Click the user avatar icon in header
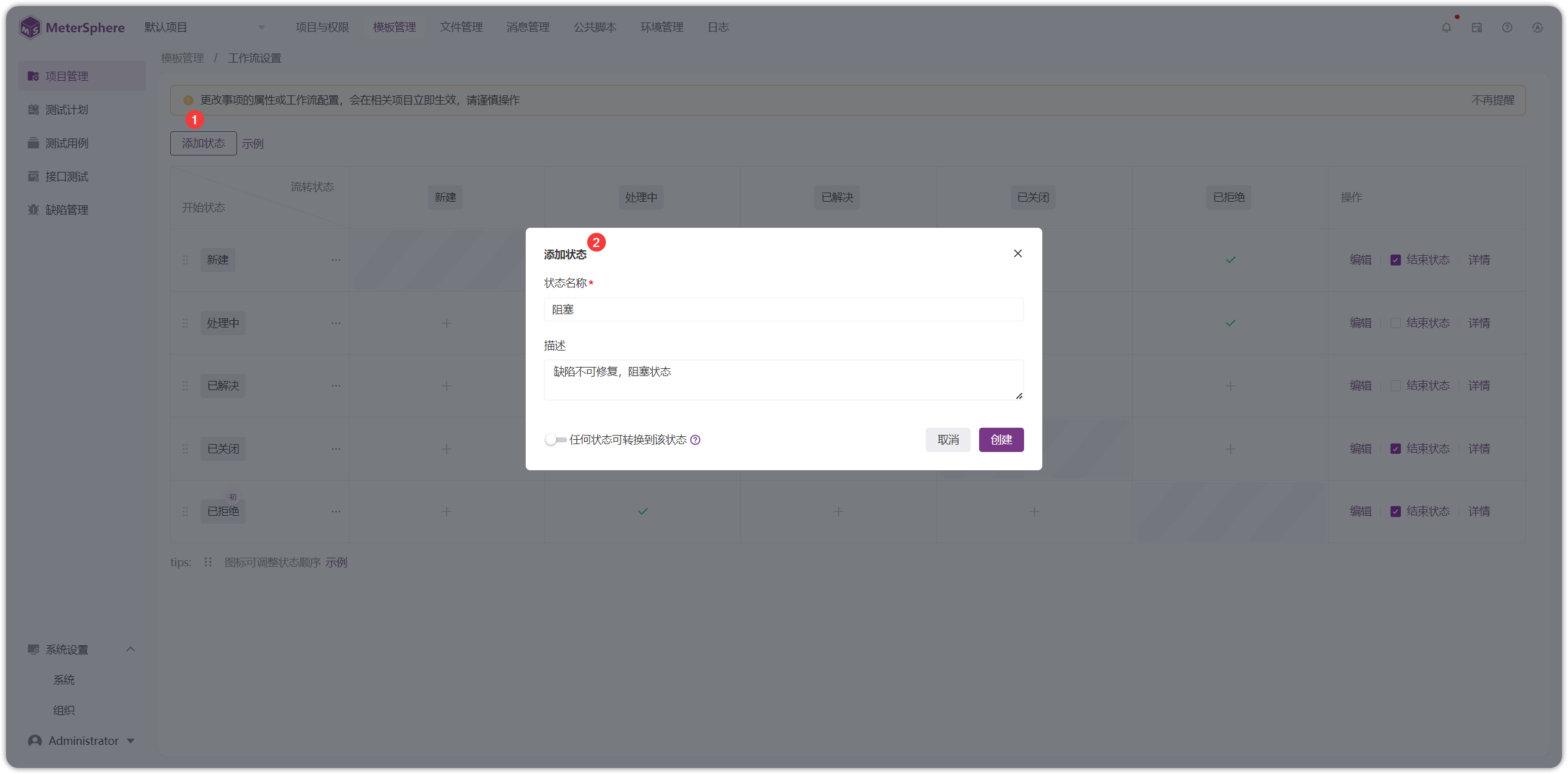 pos(1538,27)
